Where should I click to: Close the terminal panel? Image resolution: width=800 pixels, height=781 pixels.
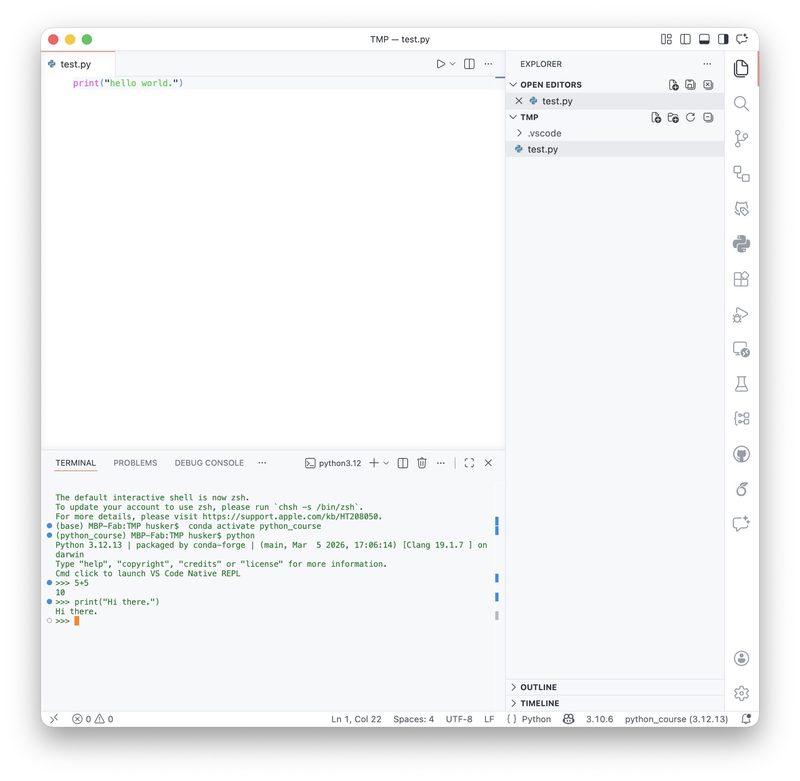click(x=488, y=463)
